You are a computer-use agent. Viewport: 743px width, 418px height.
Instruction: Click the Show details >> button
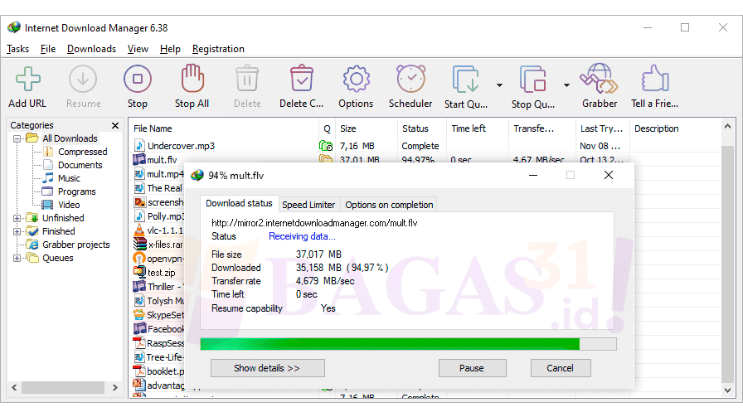(266, 368)
